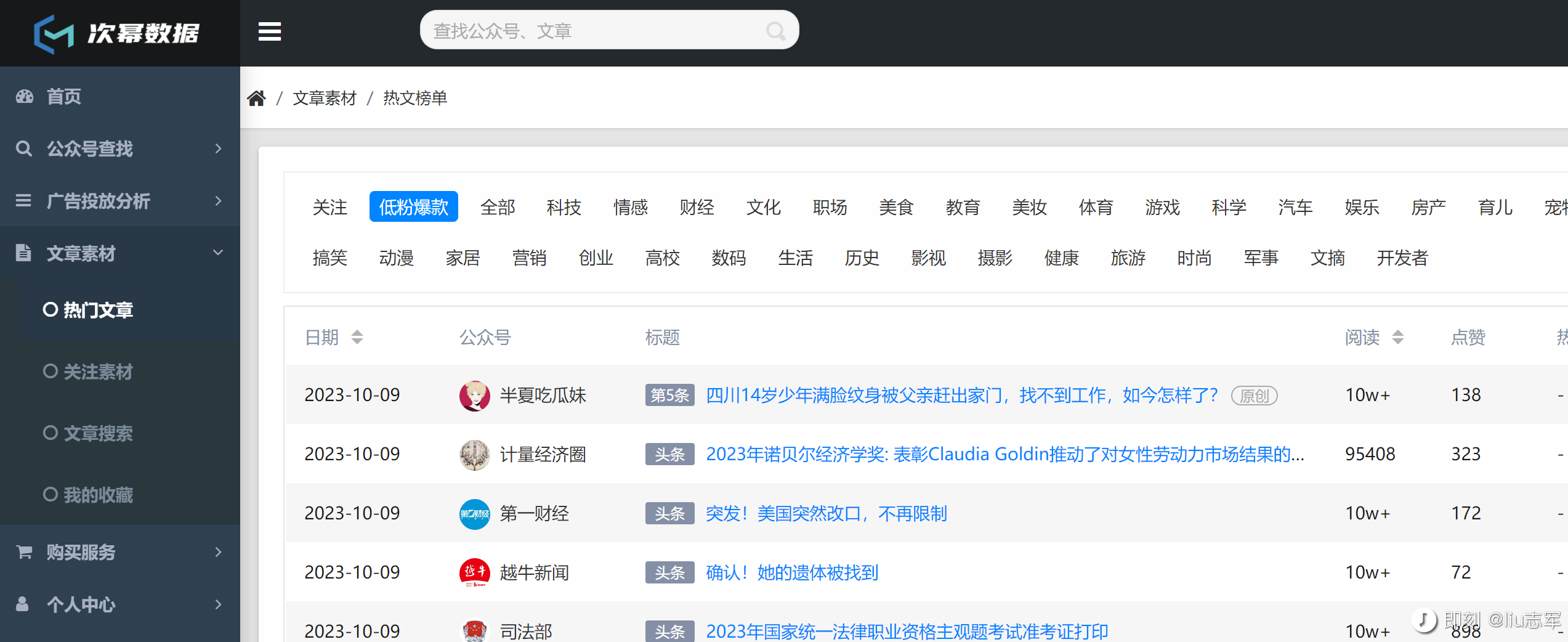Select the 摄影 category tab
Image resolution: width=1568 pixels, height=642 pixels.
[x=995, y=258]
